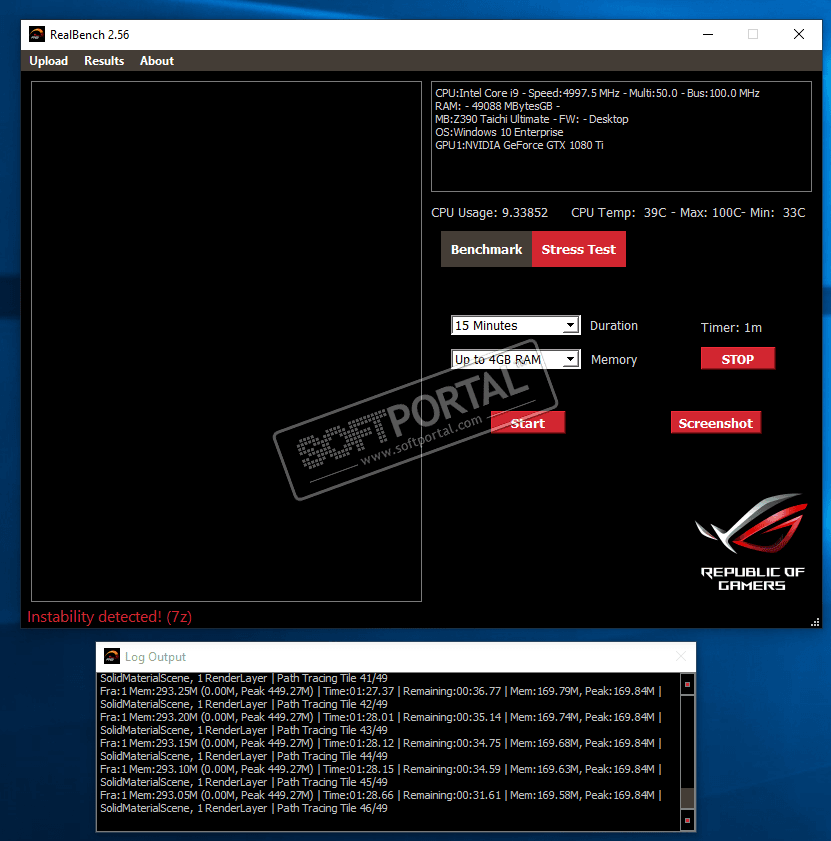Click log line with 'Remaining:00:31.61'
The width and height of the screenshot is (831, 841).
point(381,795)
